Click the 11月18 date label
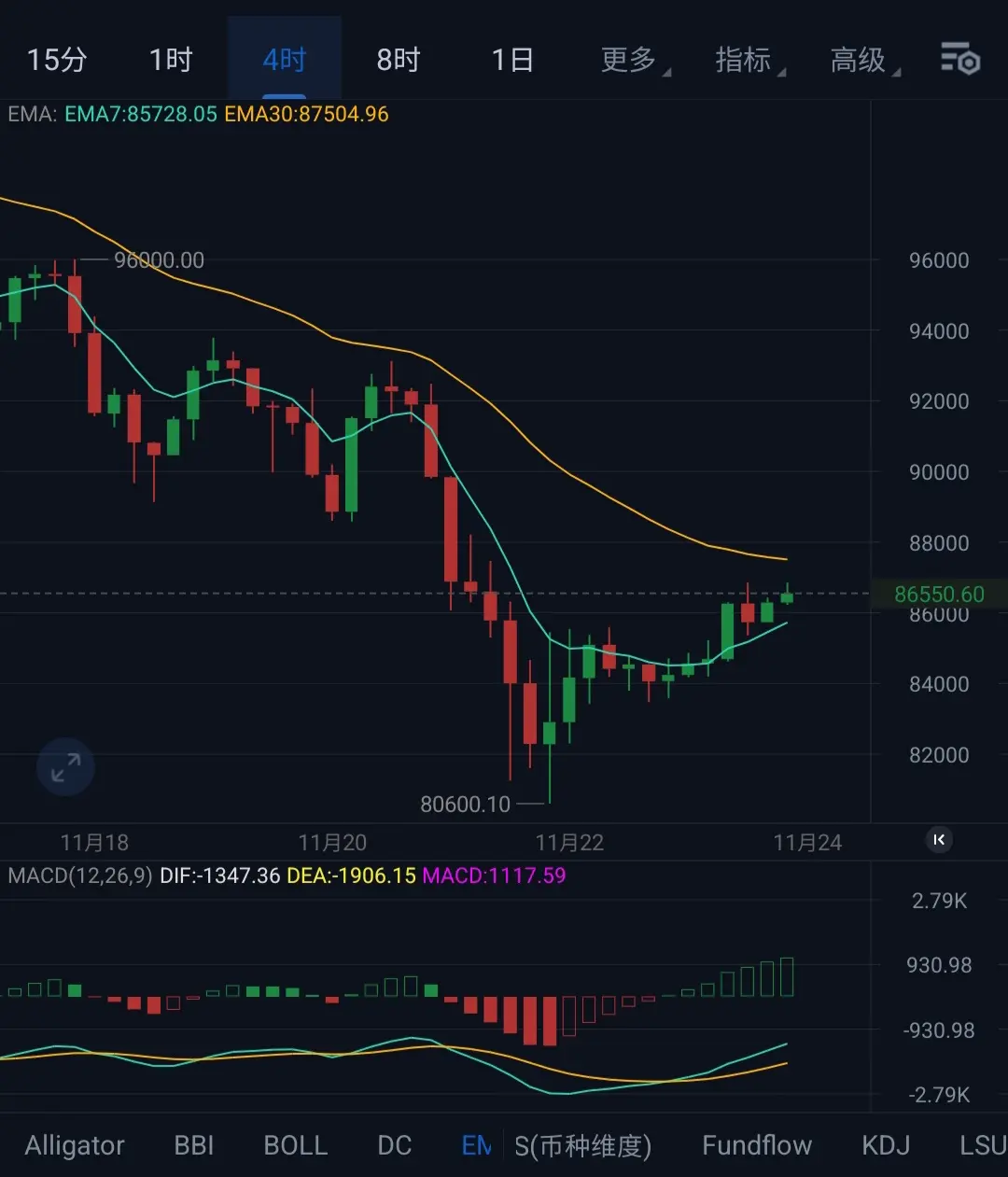The width and height of the screenshot is (1008, 1177). (x=94, y=843)
